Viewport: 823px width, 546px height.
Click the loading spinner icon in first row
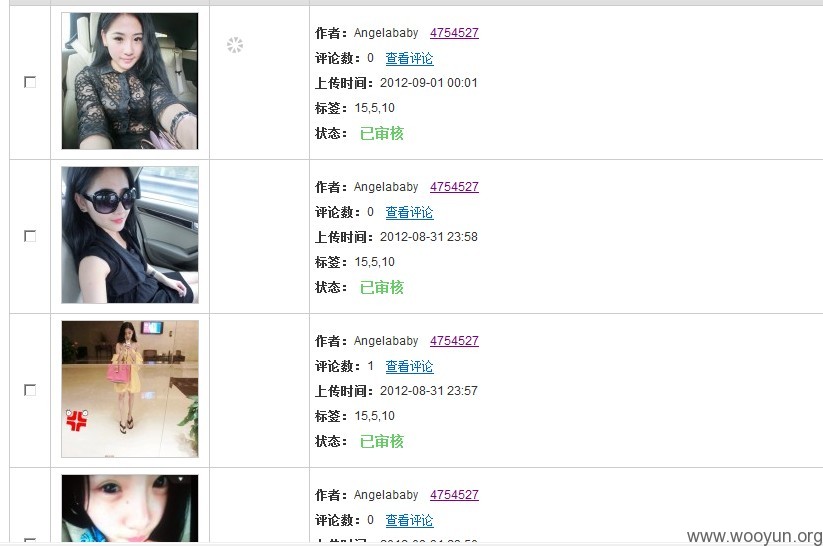pos(235,45)
